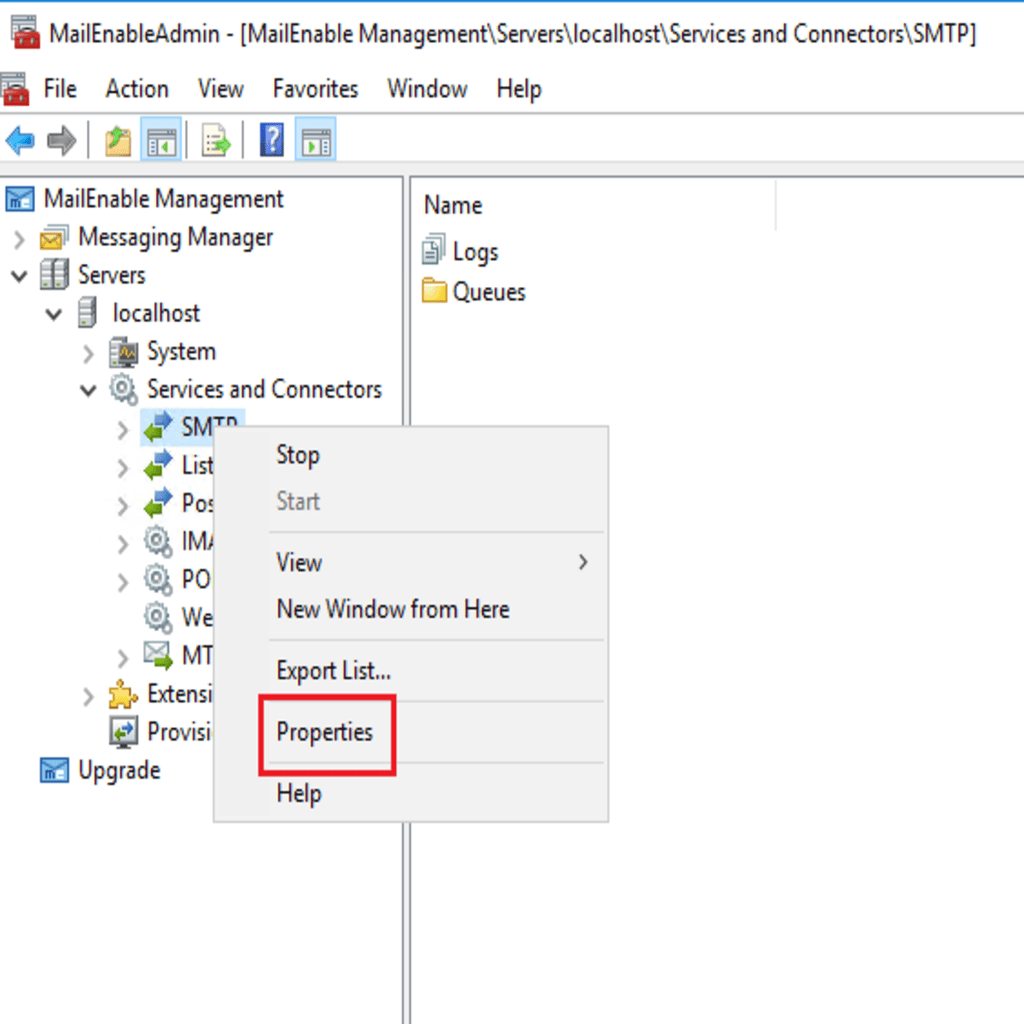
Task: Select the Upgrade tree item label
Action: tap(119, 771)
